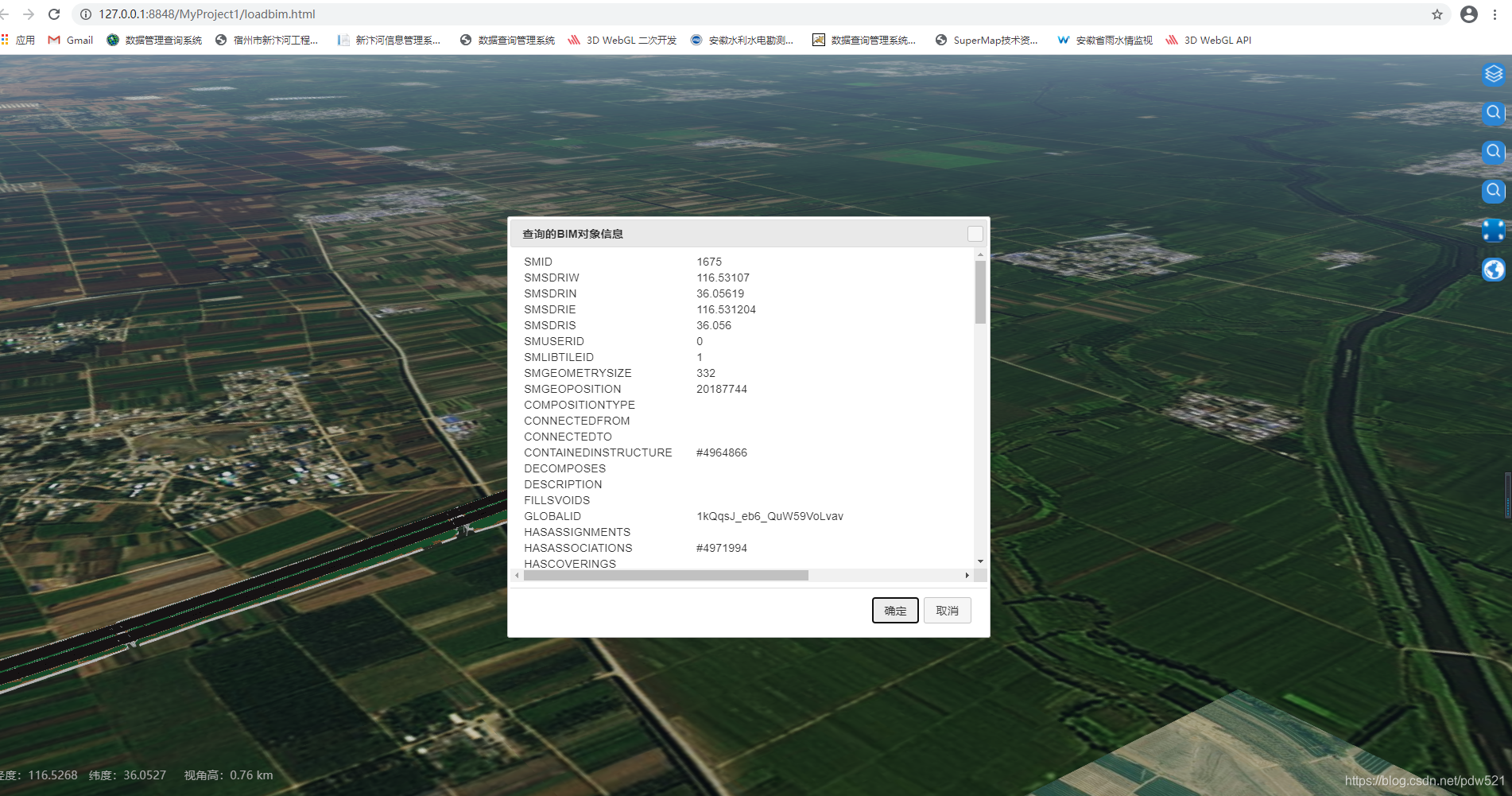Select the SMSDRIE value 116.531204
1512x796 pixels.
[726, 309]
